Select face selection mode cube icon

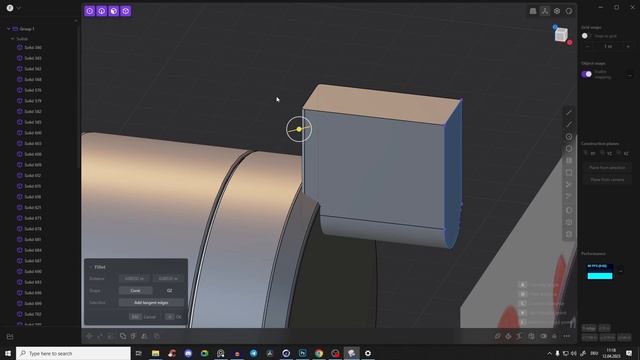113,11
